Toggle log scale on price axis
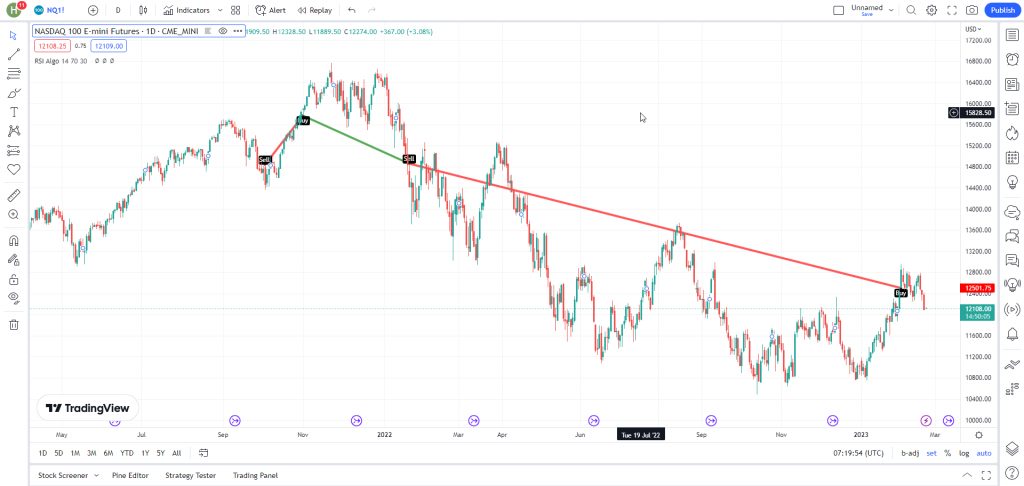 pyautogui.click(x=964, y=453)
